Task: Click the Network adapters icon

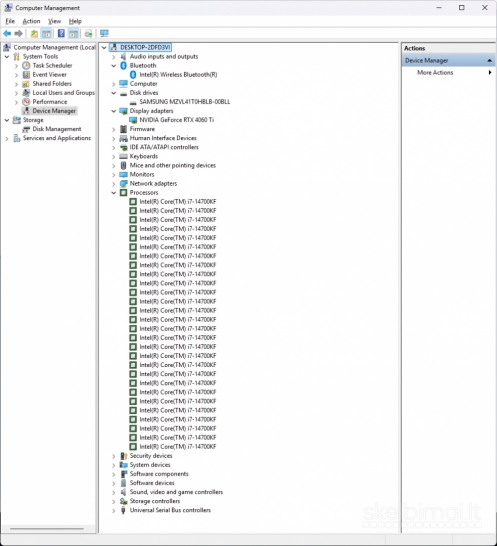Action: pyautogui.click(x=123, y=184)
